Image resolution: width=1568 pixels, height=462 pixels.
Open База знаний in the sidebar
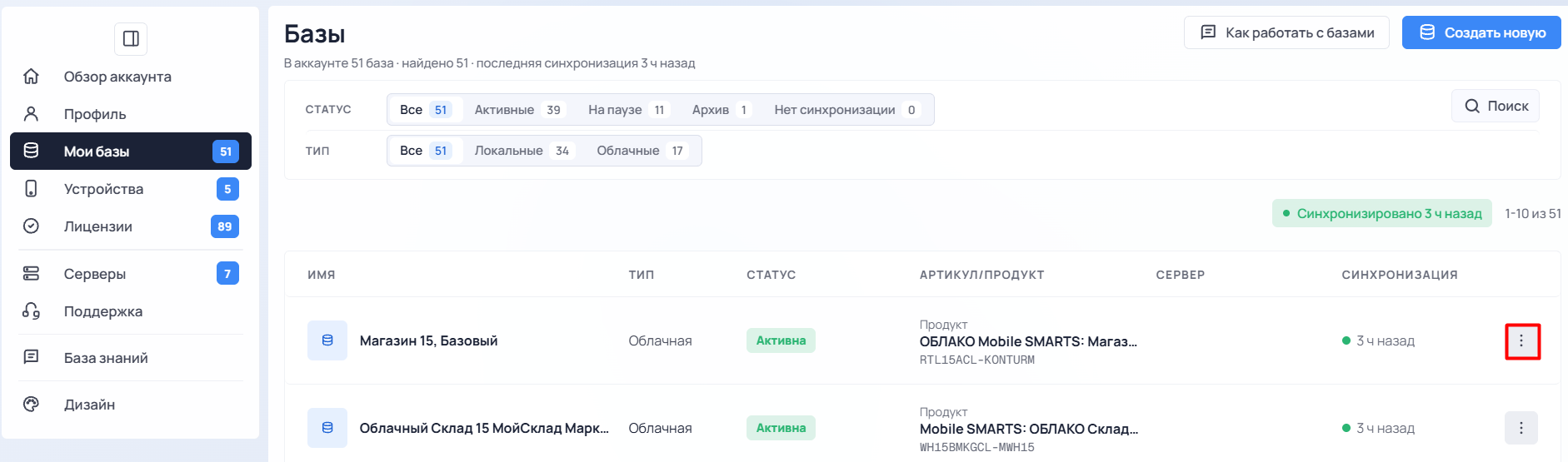(131, 358)
